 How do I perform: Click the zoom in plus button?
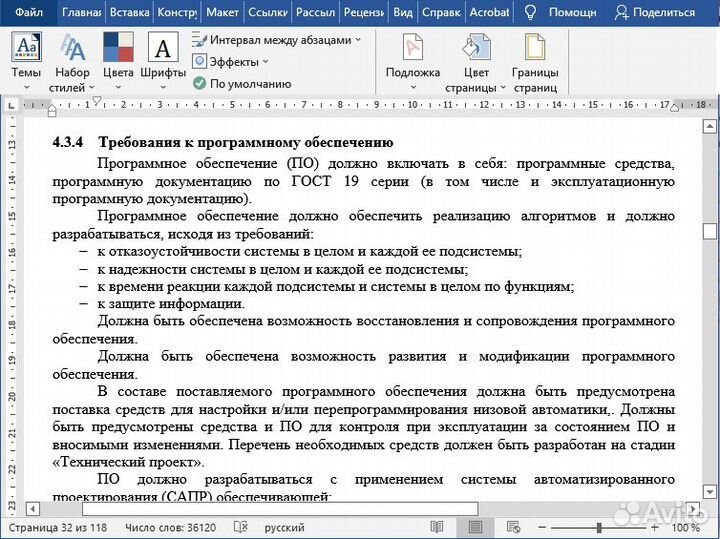point(655,528)
